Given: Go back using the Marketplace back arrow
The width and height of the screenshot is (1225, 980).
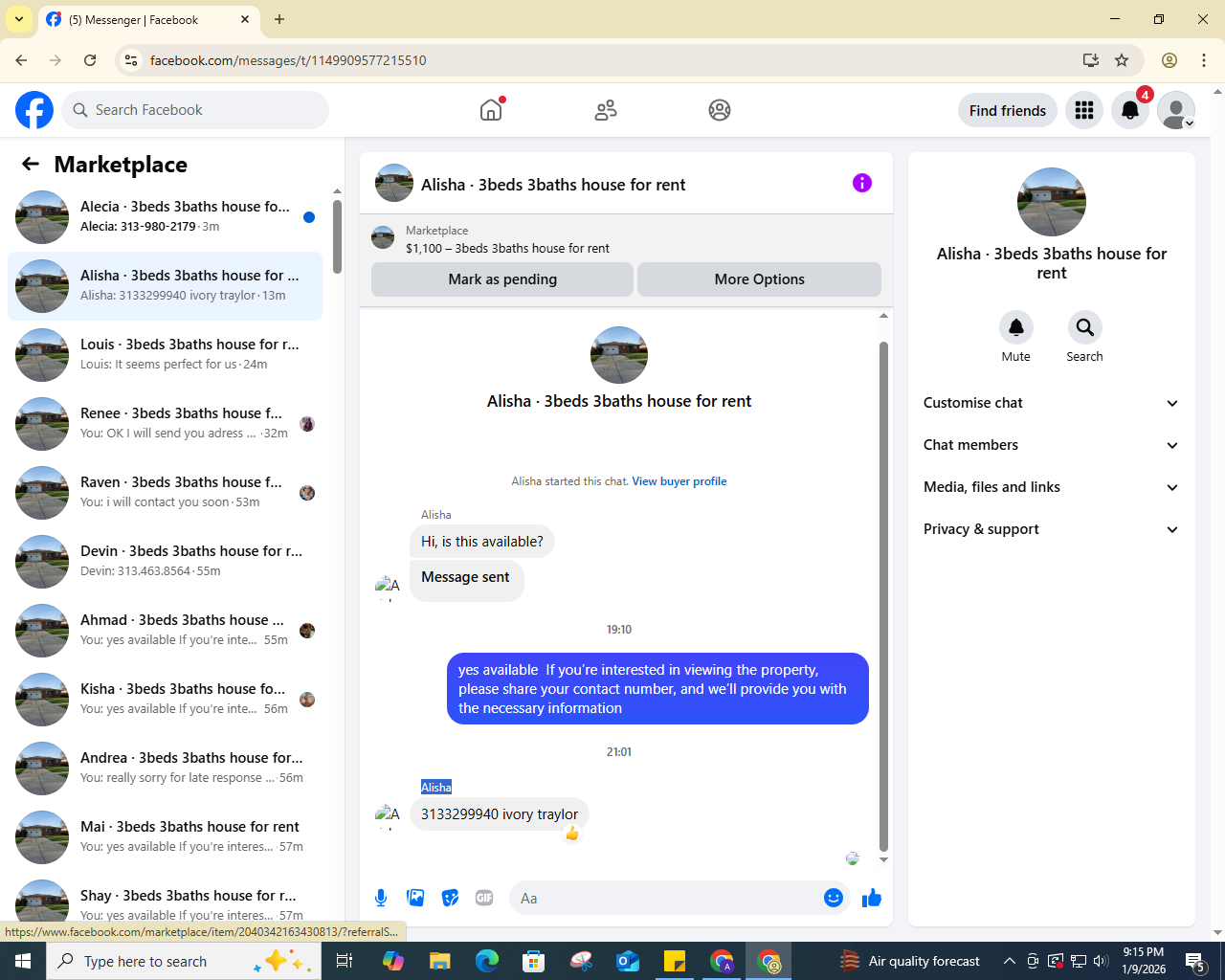Looking at the screenshot, I should pos(31,165).
